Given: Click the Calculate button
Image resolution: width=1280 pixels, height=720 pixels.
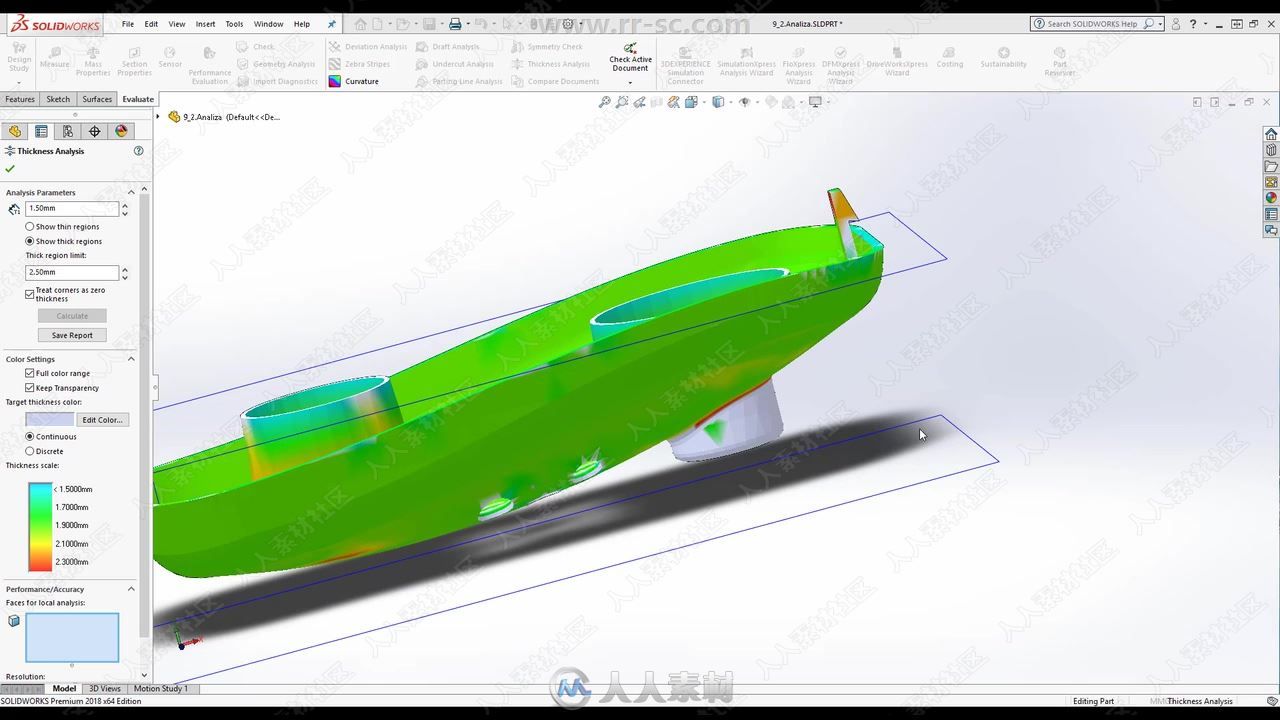Looking at the screenshot, I should pos(72,316).
